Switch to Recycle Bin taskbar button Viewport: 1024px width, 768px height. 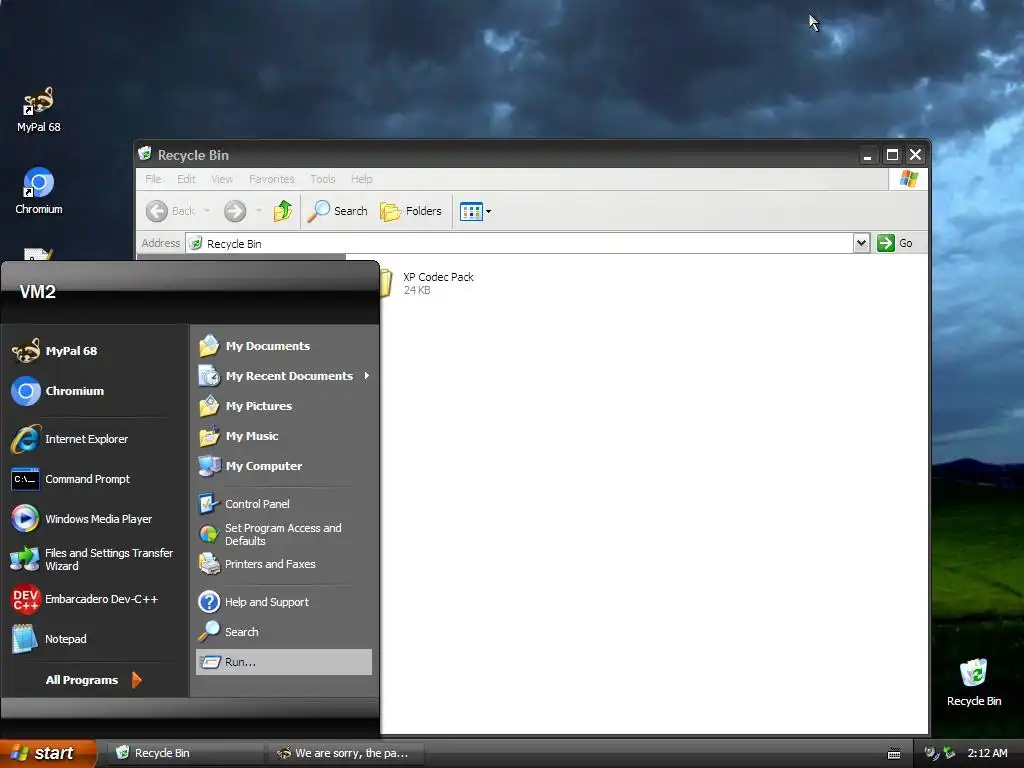[x=184, y=753]
